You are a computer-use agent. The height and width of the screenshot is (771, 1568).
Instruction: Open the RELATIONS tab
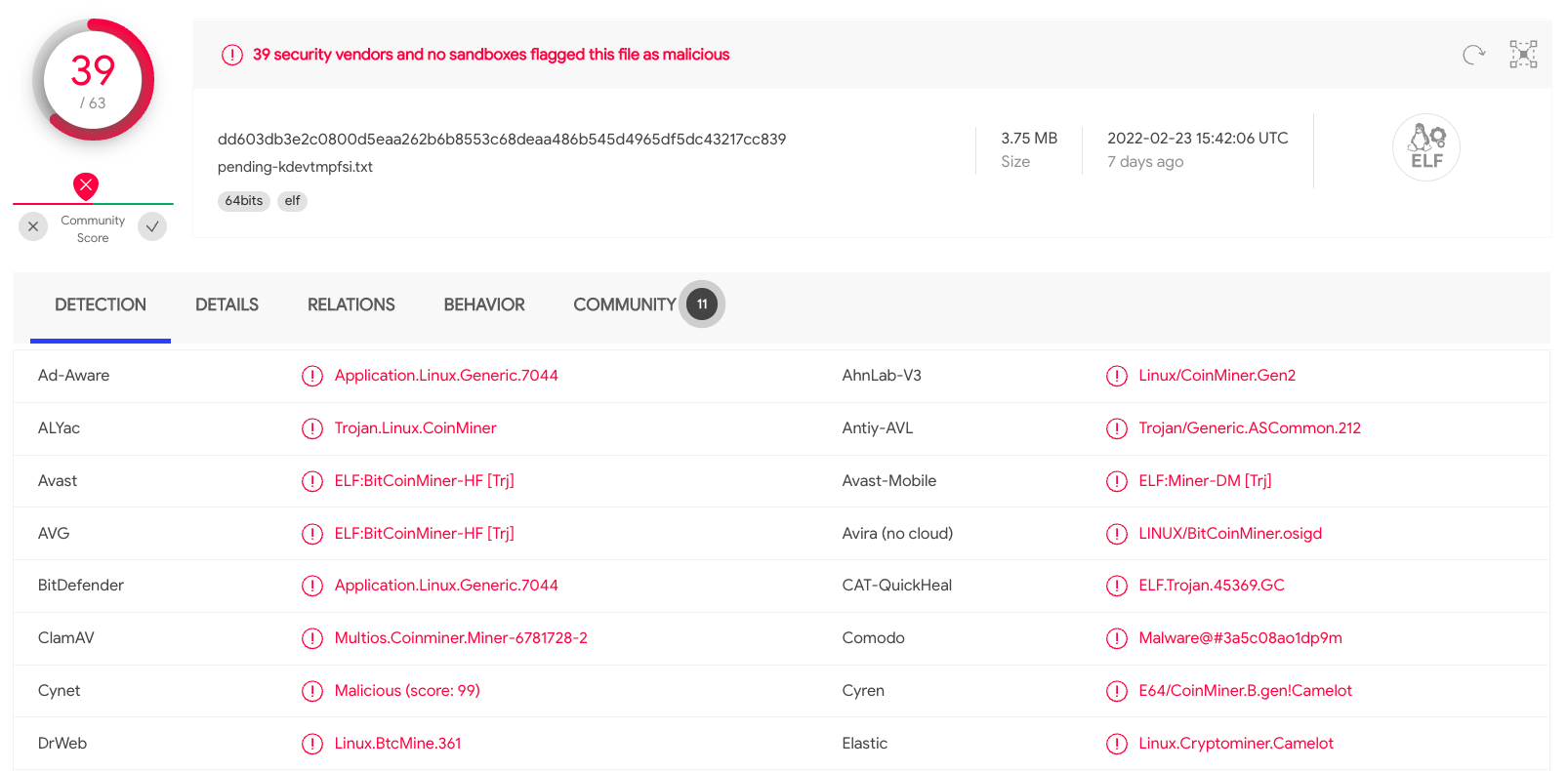[351, 304]
